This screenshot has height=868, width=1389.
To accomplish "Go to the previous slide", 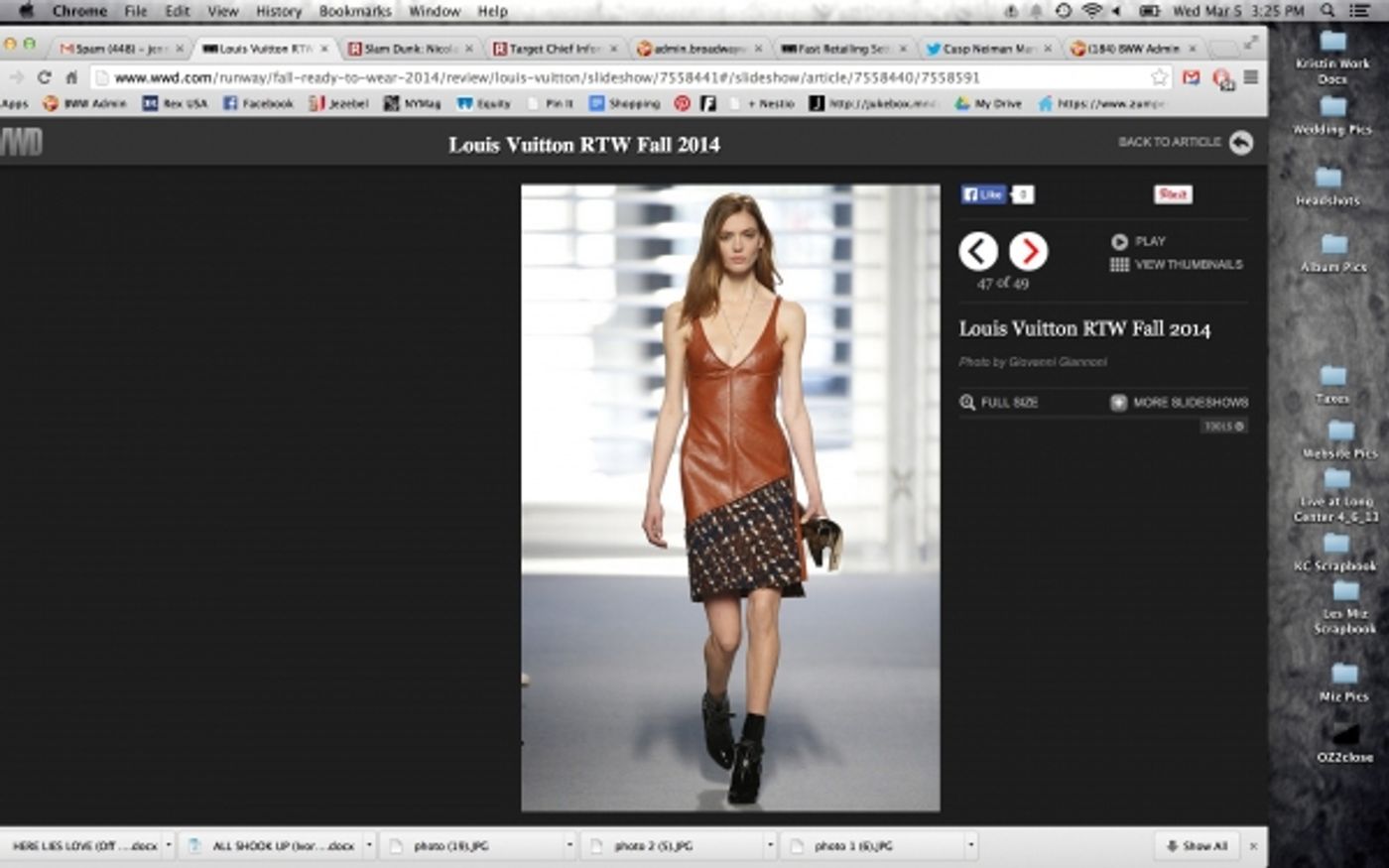I will [978, 251].
